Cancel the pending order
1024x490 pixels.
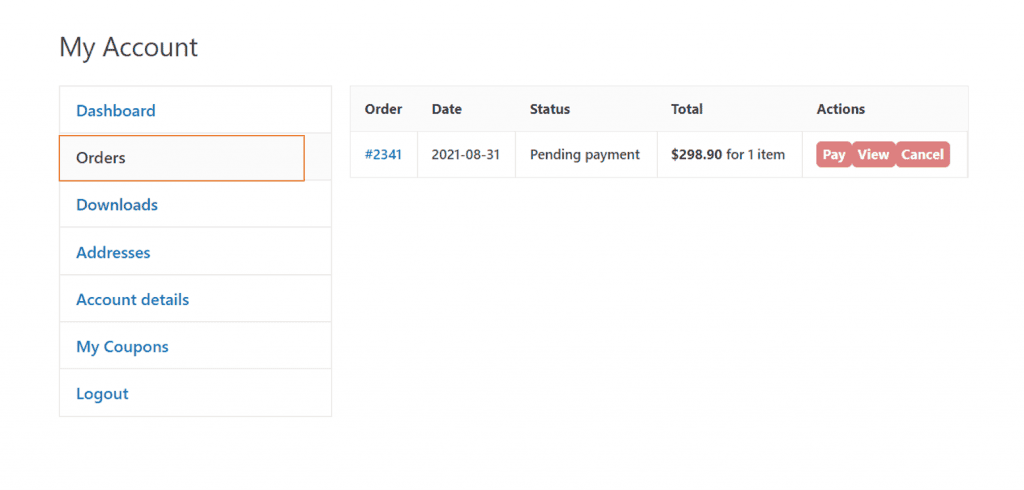[922, 155]
